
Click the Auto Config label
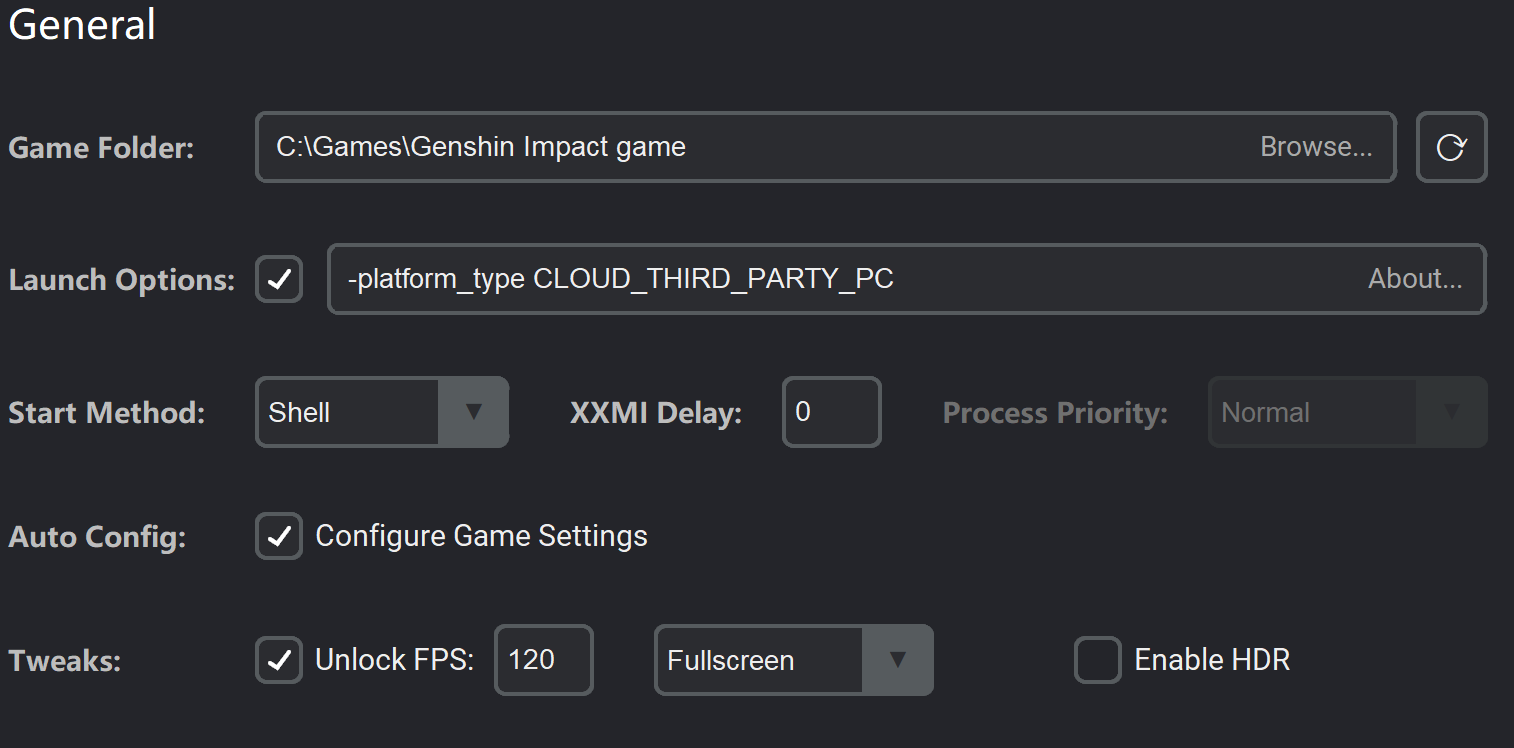(x=97, y=538)
